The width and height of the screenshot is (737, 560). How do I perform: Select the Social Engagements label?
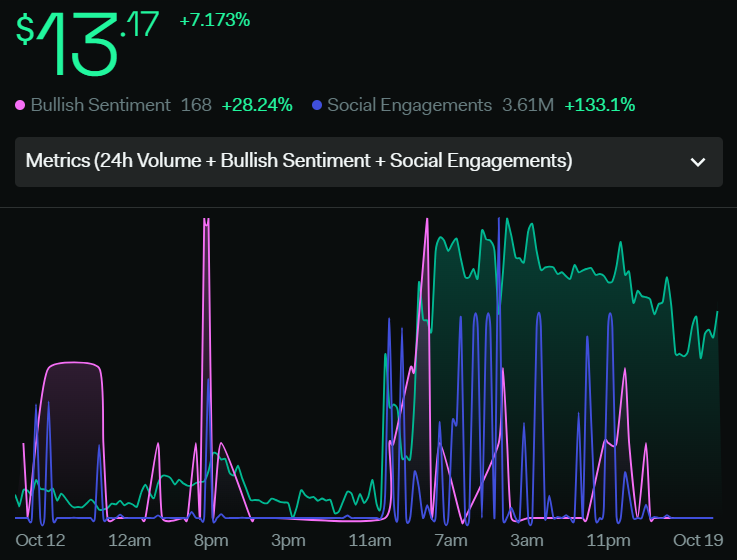click(409, 105)
